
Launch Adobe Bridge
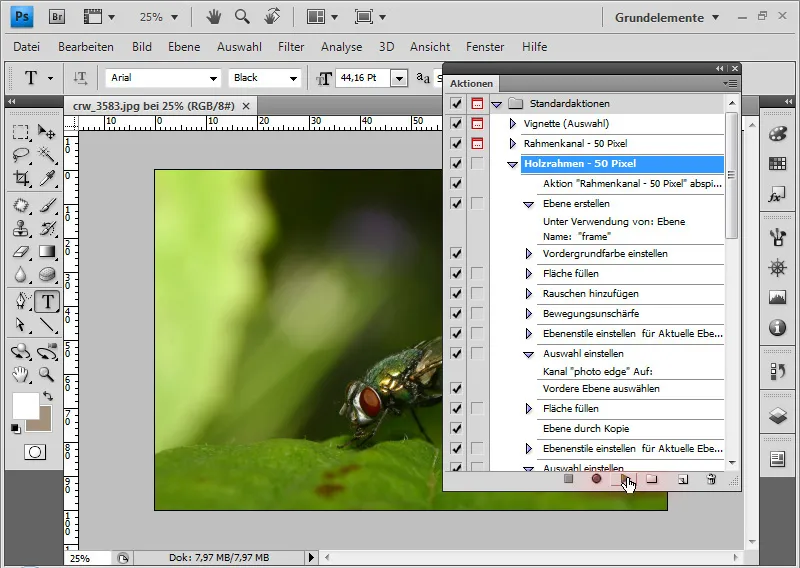[57, 17]
